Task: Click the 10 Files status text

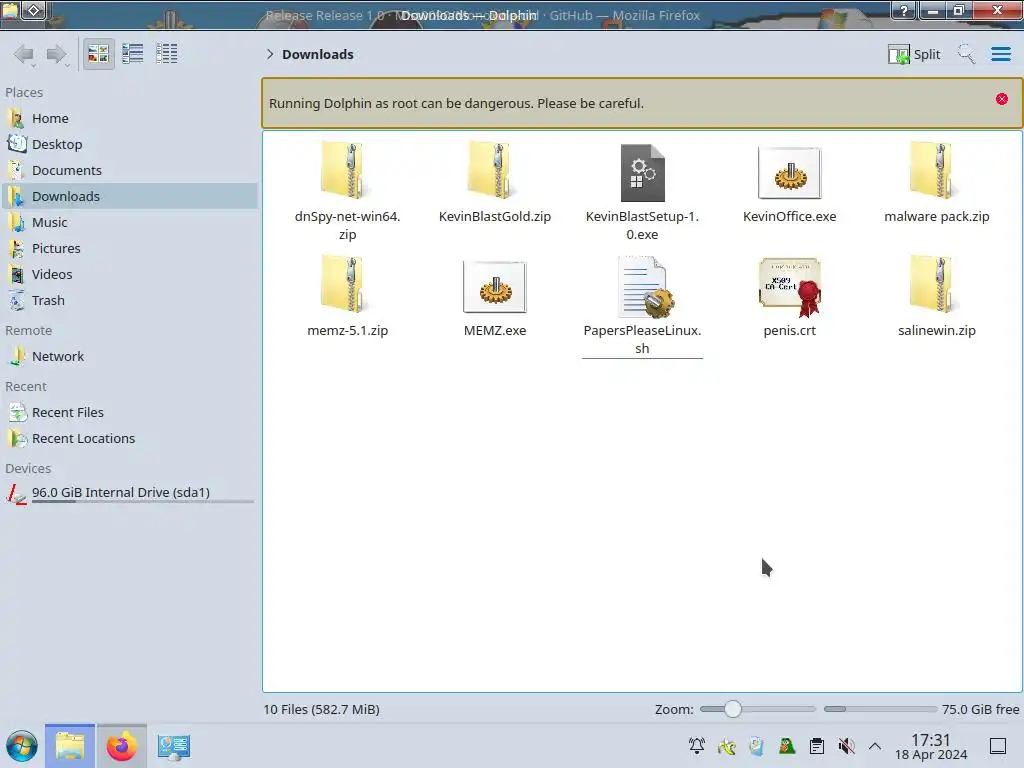Action: click(x=321, y=709)
